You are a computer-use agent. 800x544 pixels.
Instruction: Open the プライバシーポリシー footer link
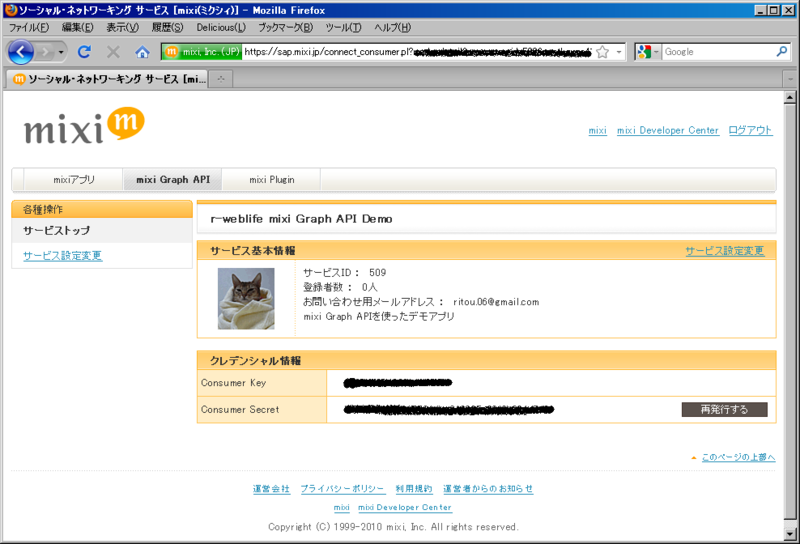[x=342, y=489]
